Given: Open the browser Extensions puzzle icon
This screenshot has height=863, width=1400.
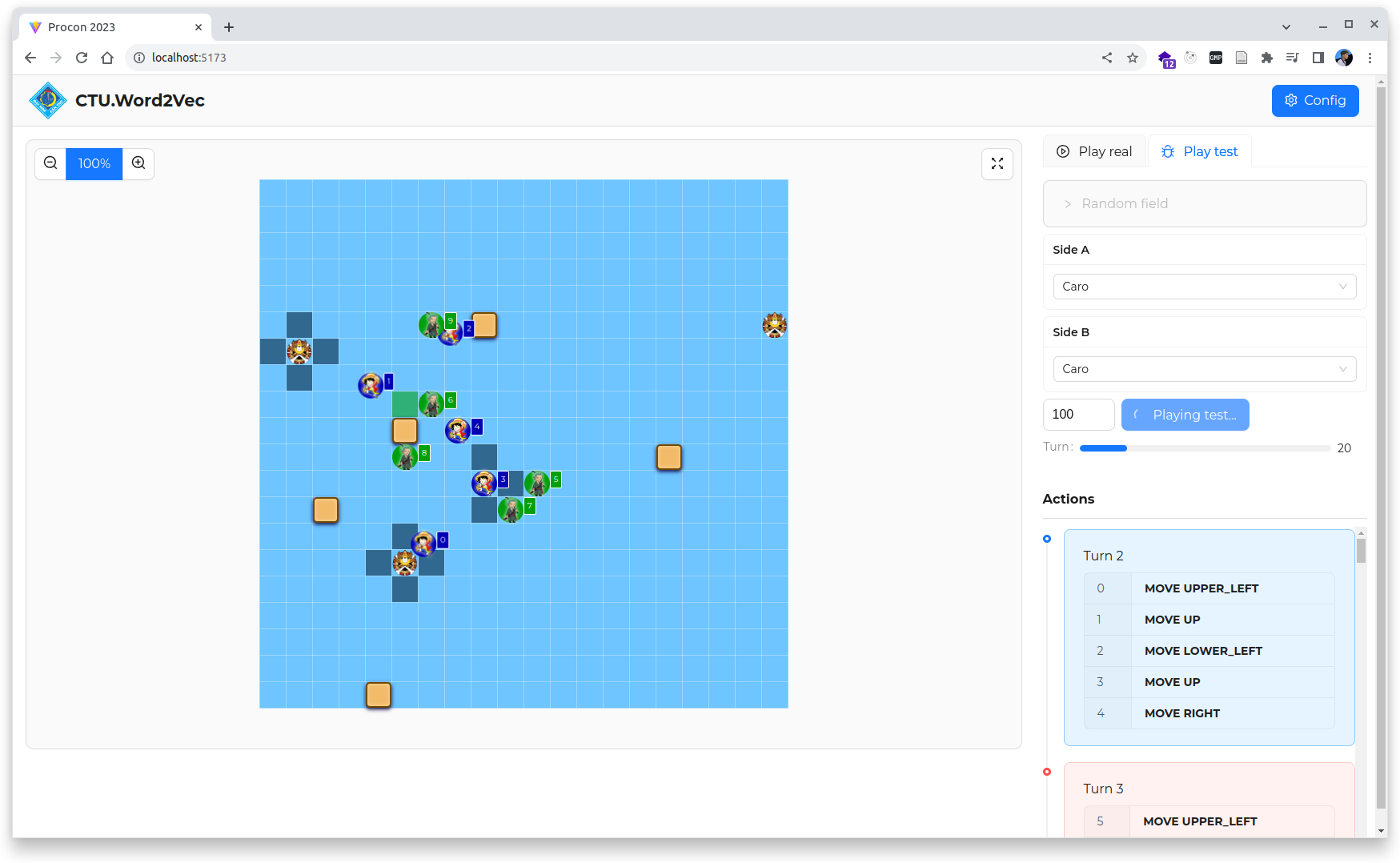Looking at the screenshot, I should tap(1266, 58).
